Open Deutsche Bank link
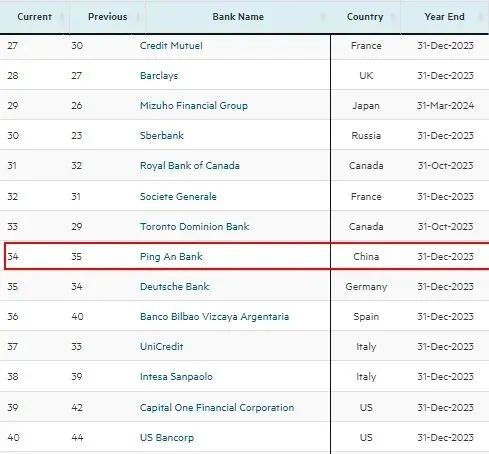 (174, 287)
